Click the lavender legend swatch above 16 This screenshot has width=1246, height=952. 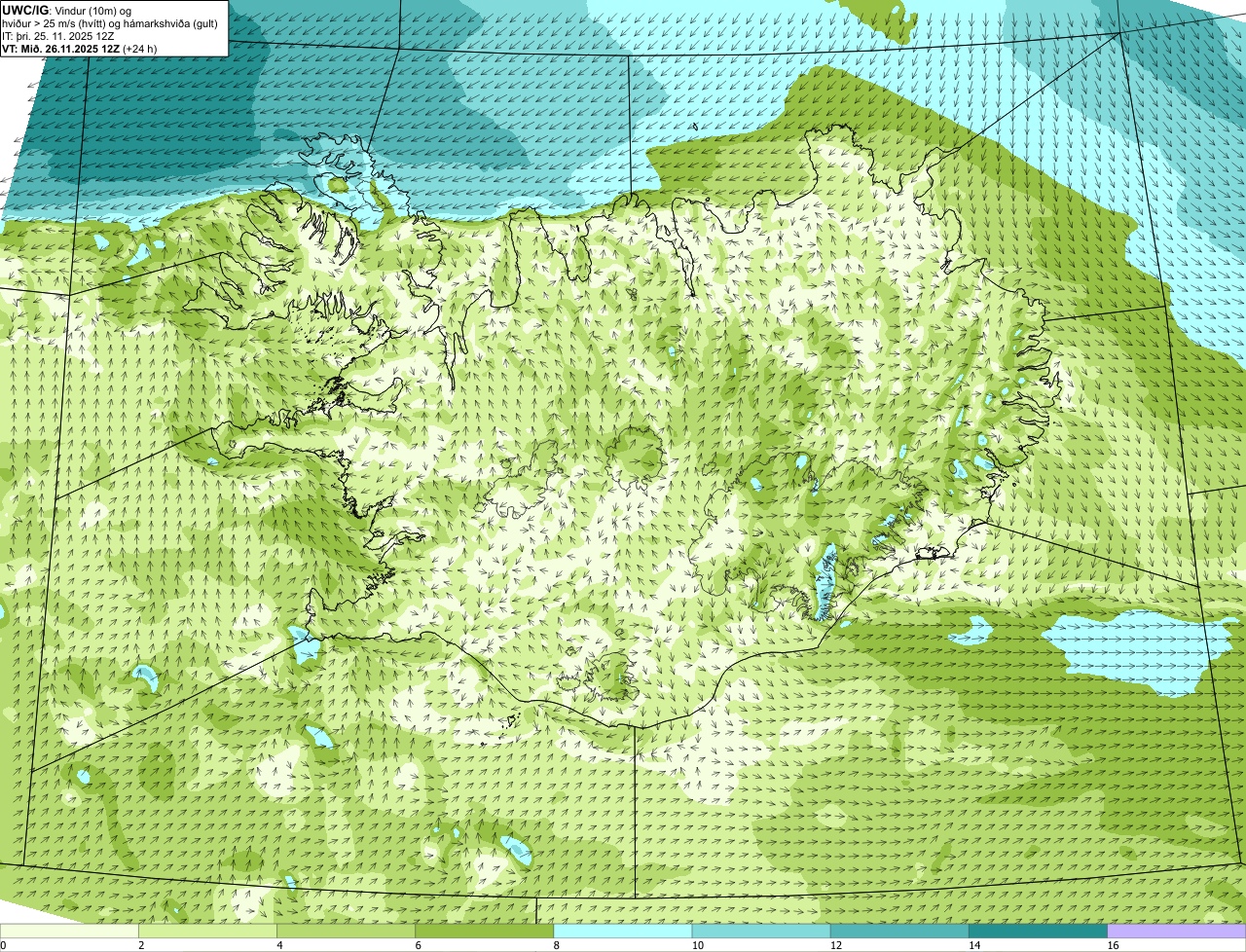pos(1177,932)
